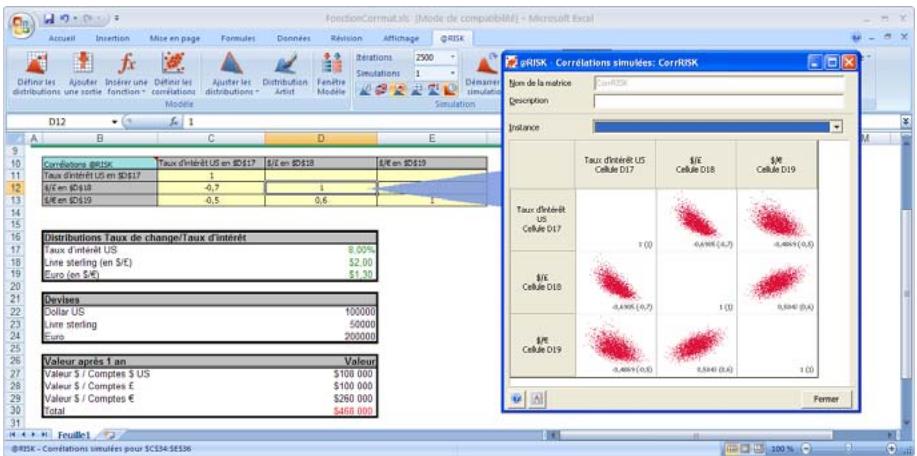Image resolution: width=917 pixels, height=456 pixels.
Task: Click the help icon in @RISK dialog
Action: (x=517, y=398)
